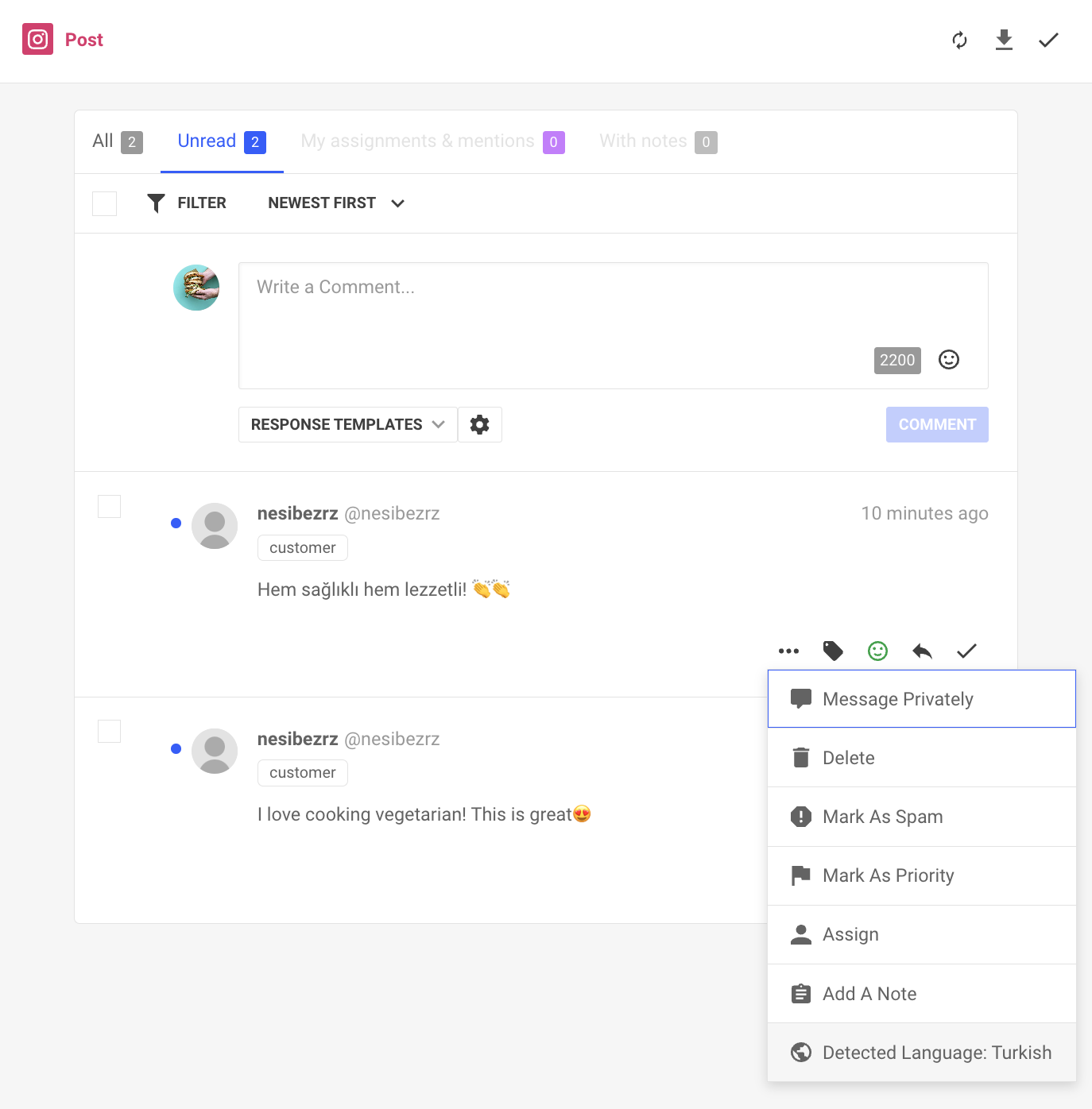Open the Response Templates dropdown
Viewport: 1092px width, 1109px height.
click(x=348, y=424)
